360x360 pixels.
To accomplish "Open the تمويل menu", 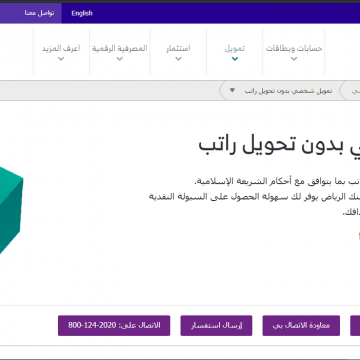I will pyautogui.click(x=235, y=48).
